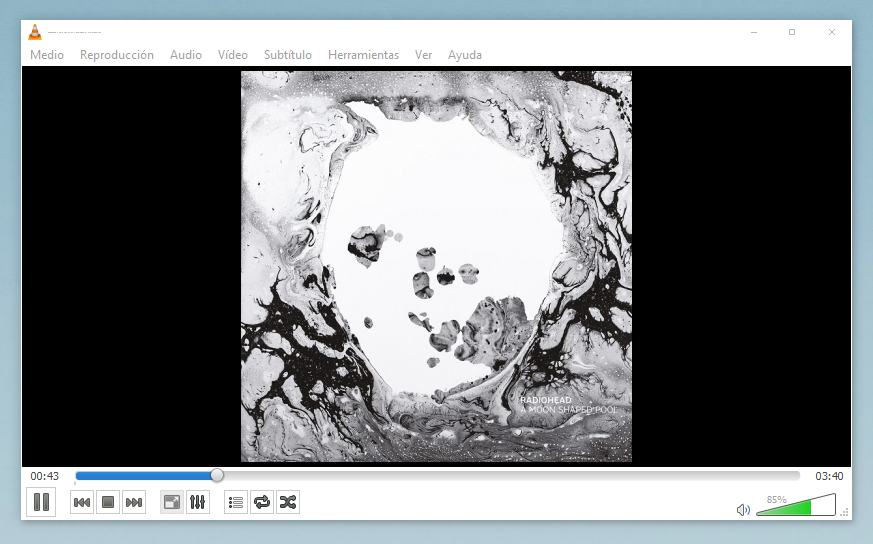This screenshot has width=873, height=544.
Task: Open the Audio menu
Action: (186, 55)
